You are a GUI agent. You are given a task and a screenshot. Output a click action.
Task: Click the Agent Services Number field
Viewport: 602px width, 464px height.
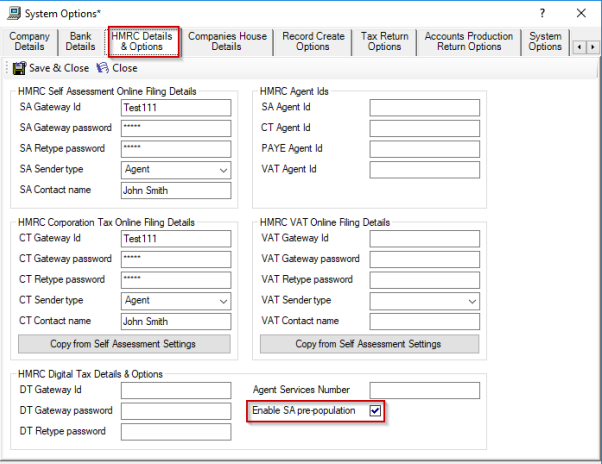(x=425, y=390)
